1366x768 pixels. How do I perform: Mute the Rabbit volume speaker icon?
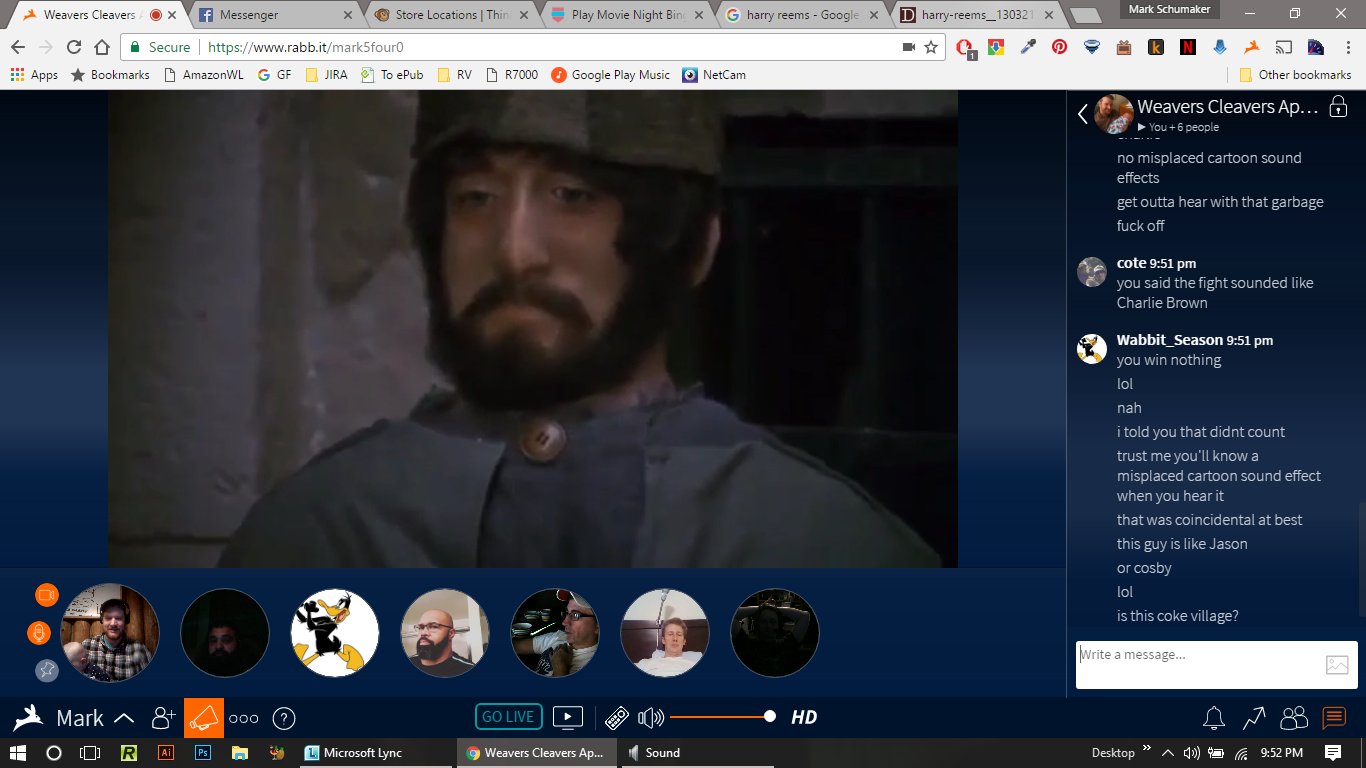pos(651,717)
